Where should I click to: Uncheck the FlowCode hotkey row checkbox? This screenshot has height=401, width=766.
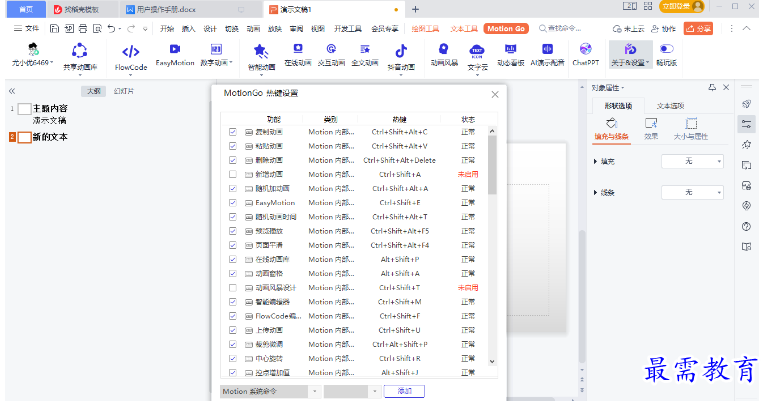[x=233, y=316]
